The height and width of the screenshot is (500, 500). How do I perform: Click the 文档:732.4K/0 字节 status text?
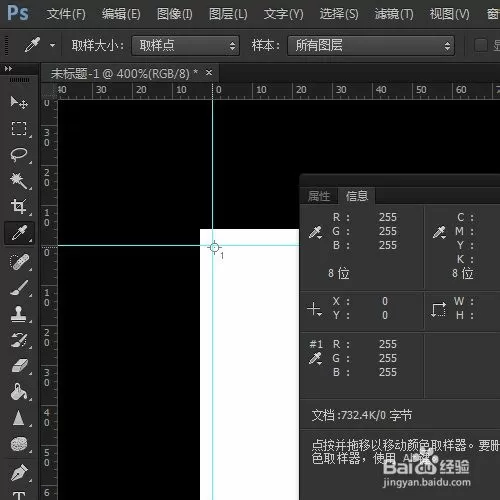pos(362,415)
